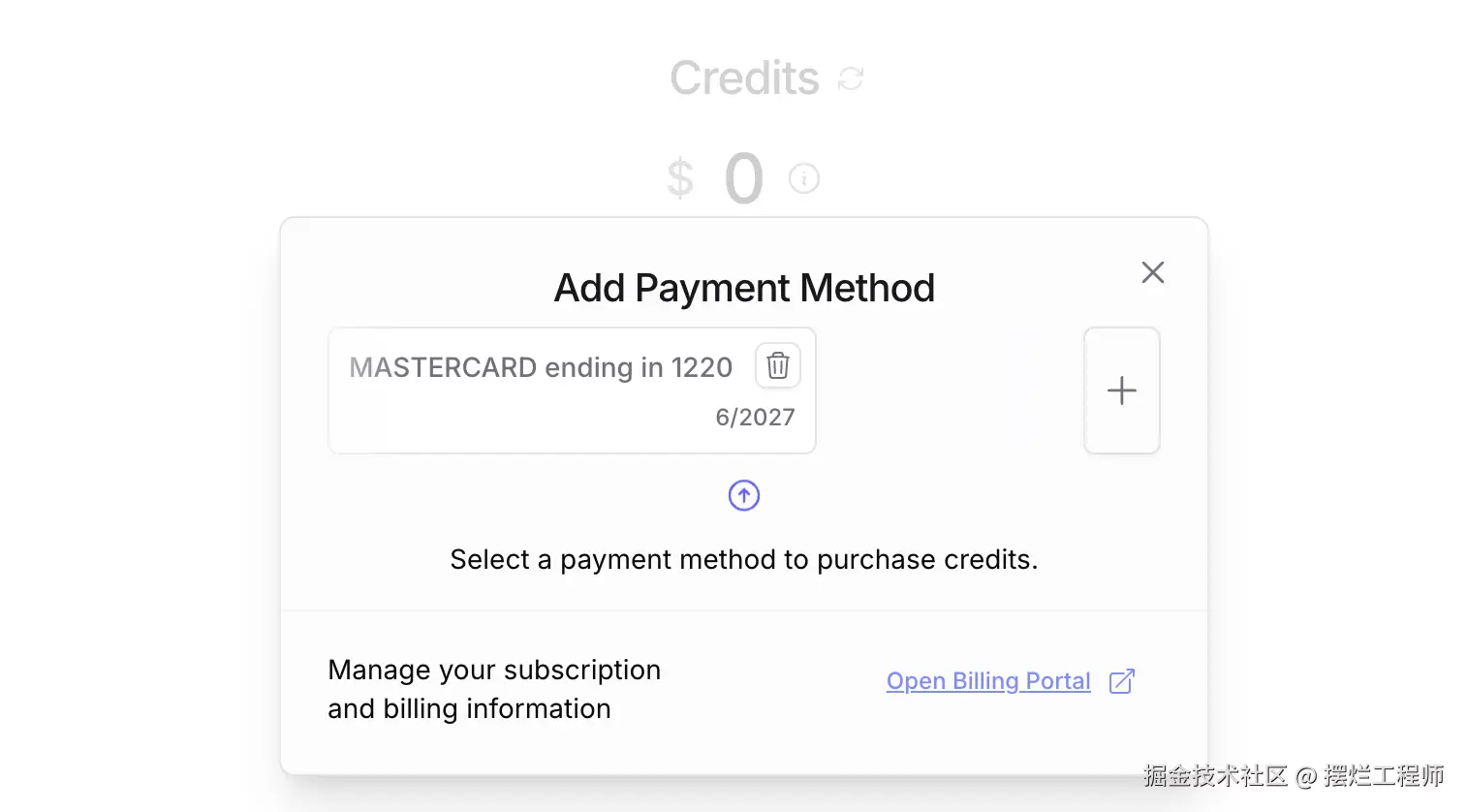
Task: Click the billing information text line
Action: 469,708
